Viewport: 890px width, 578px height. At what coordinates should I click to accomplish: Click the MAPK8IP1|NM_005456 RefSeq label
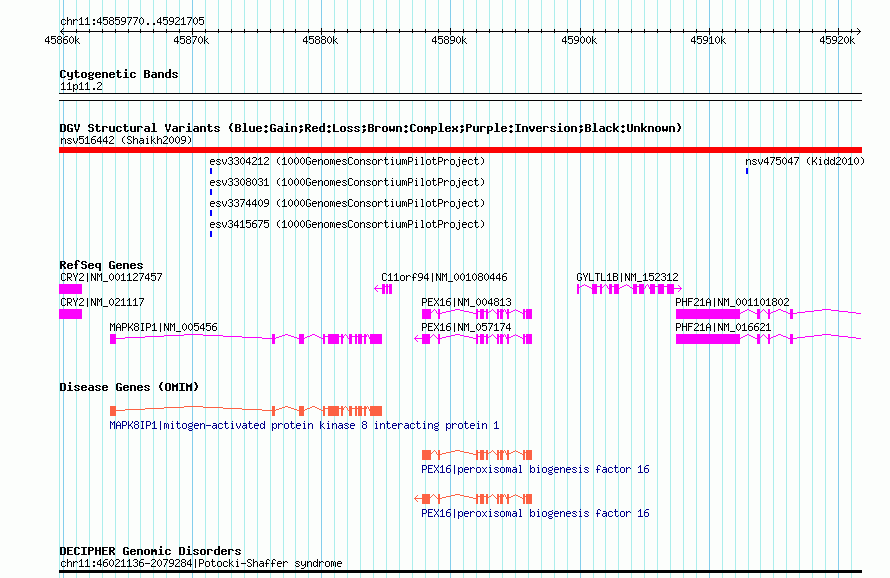pyautogui.click(x=163, y=327)
